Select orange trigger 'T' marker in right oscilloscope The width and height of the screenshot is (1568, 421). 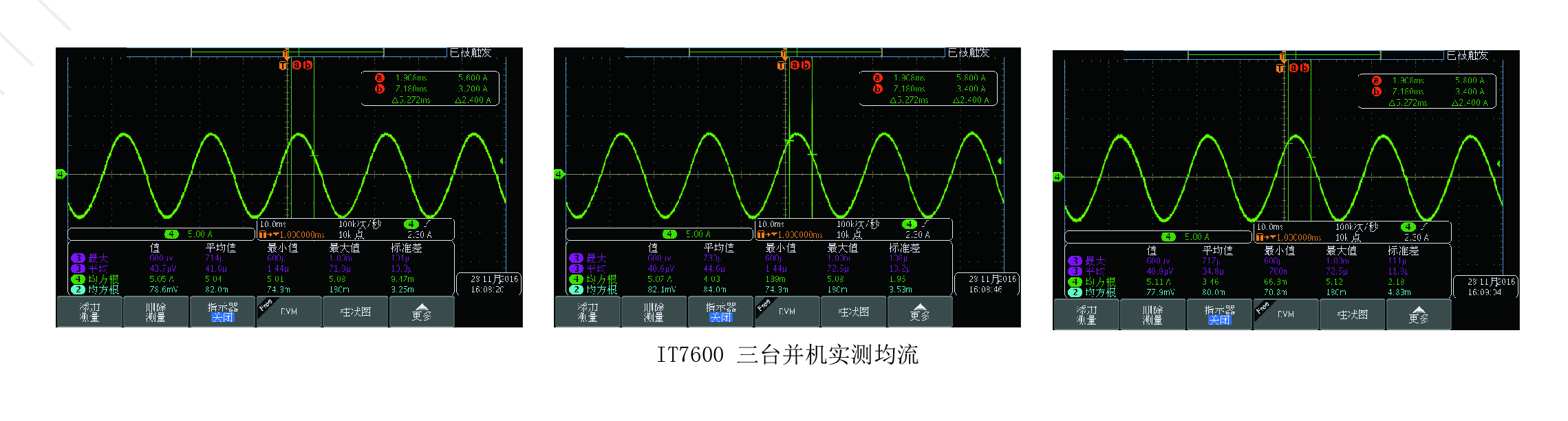coord(1280,68)
